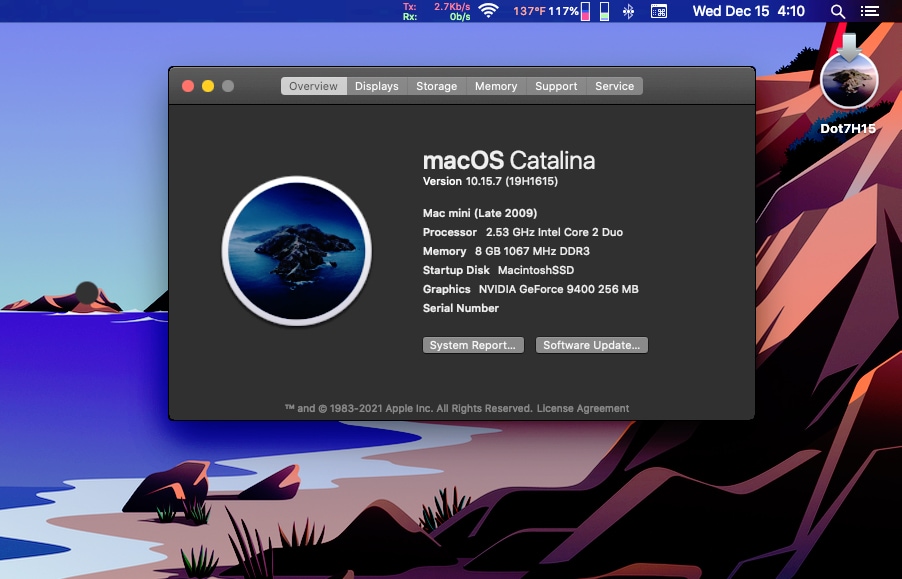
Task: Open the License Agreement link
Action: point(583,408)
